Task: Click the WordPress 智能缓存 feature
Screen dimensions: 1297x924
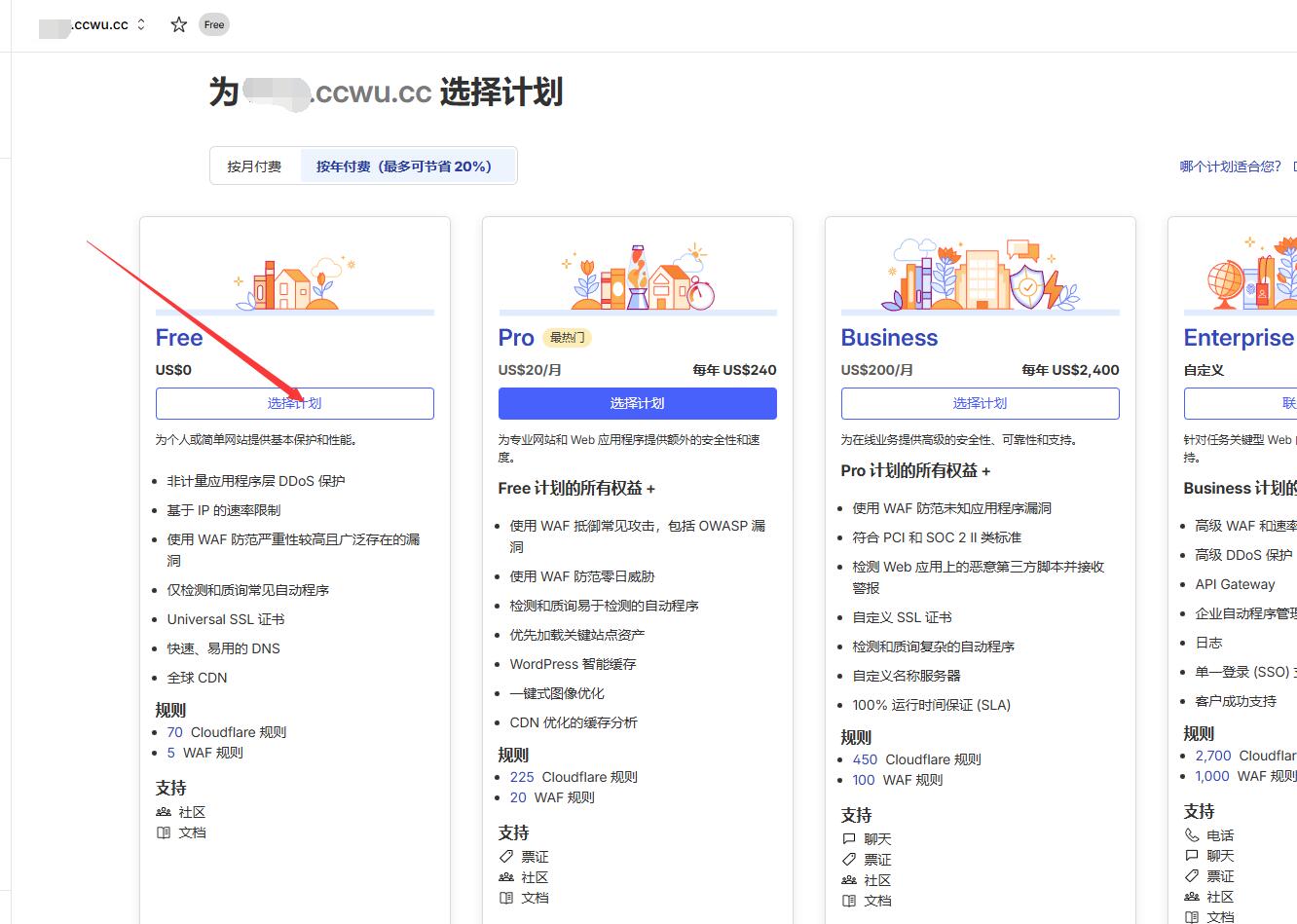Action: tap(574, 664)
